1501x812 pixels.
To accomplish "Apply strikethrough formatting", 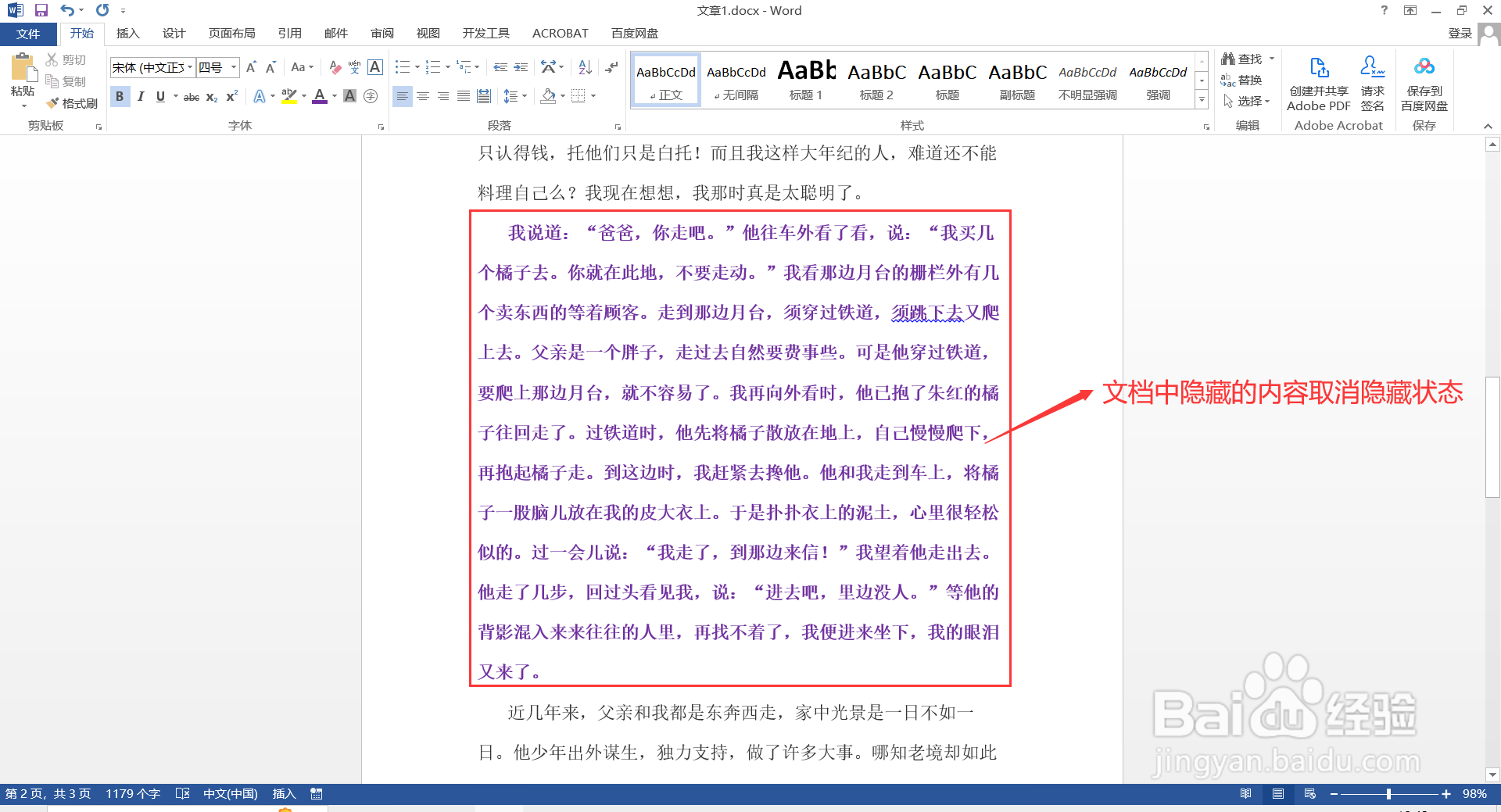I will coord(192,97).
